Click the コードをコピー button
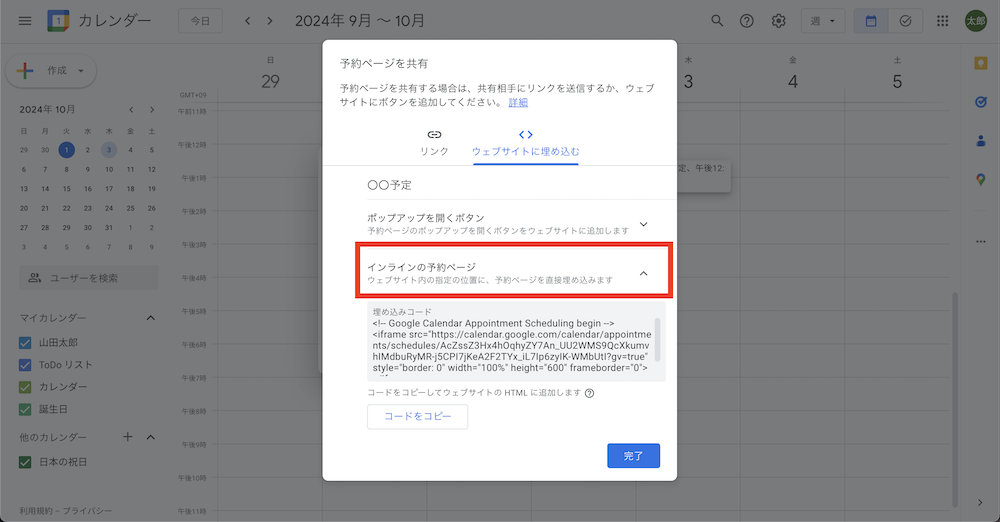 tap(417, 416)
